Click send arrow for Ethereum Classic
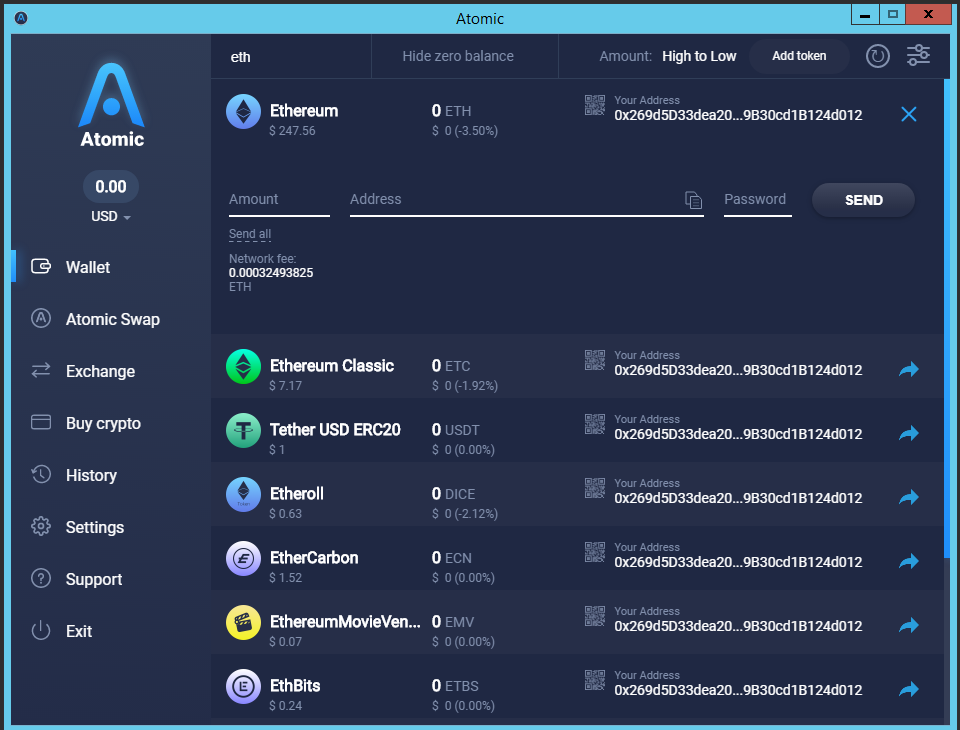 (909, 369)
